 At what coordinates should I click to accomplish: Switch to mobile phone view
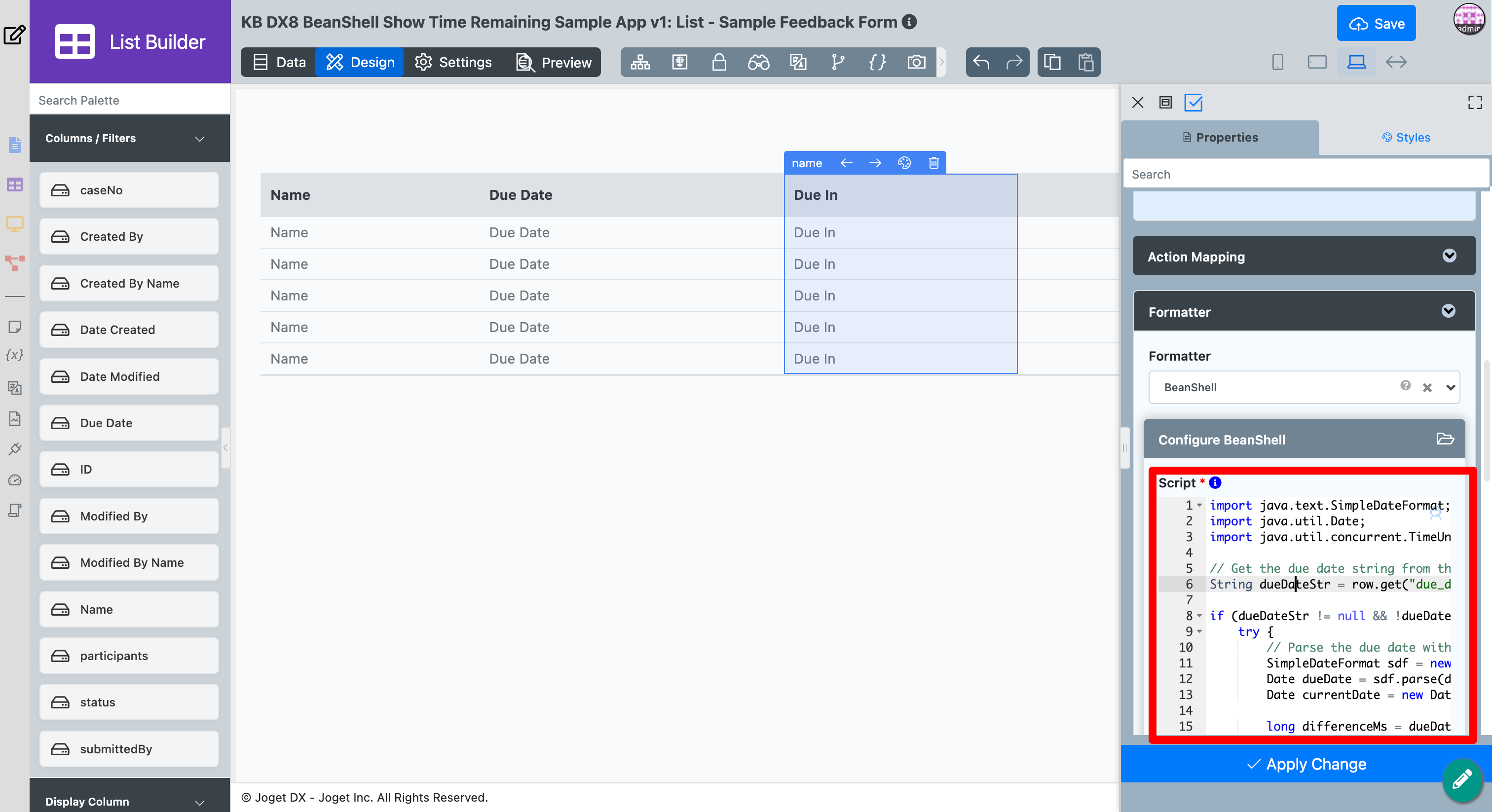coord(1277,62)
